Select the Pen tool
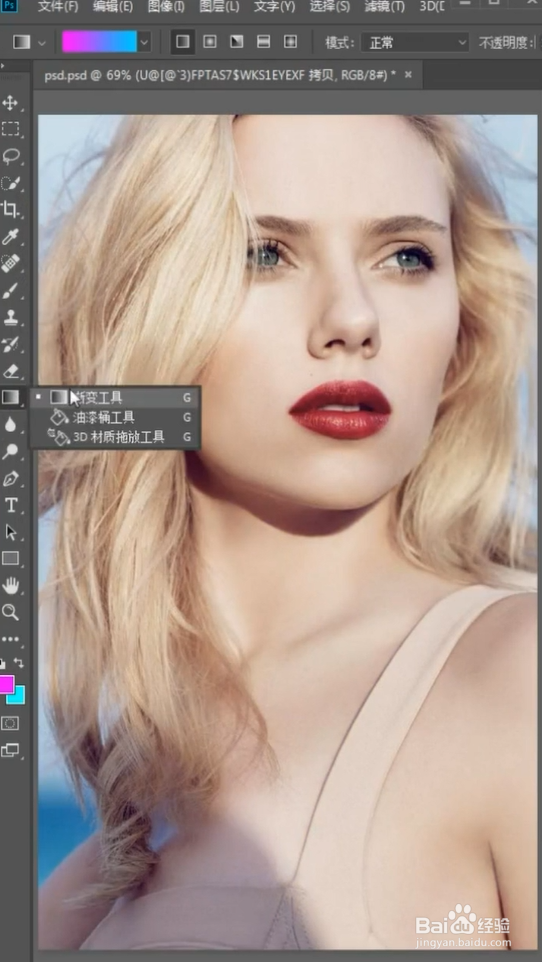The image size is (542, 962). click(x=10, y=479)
